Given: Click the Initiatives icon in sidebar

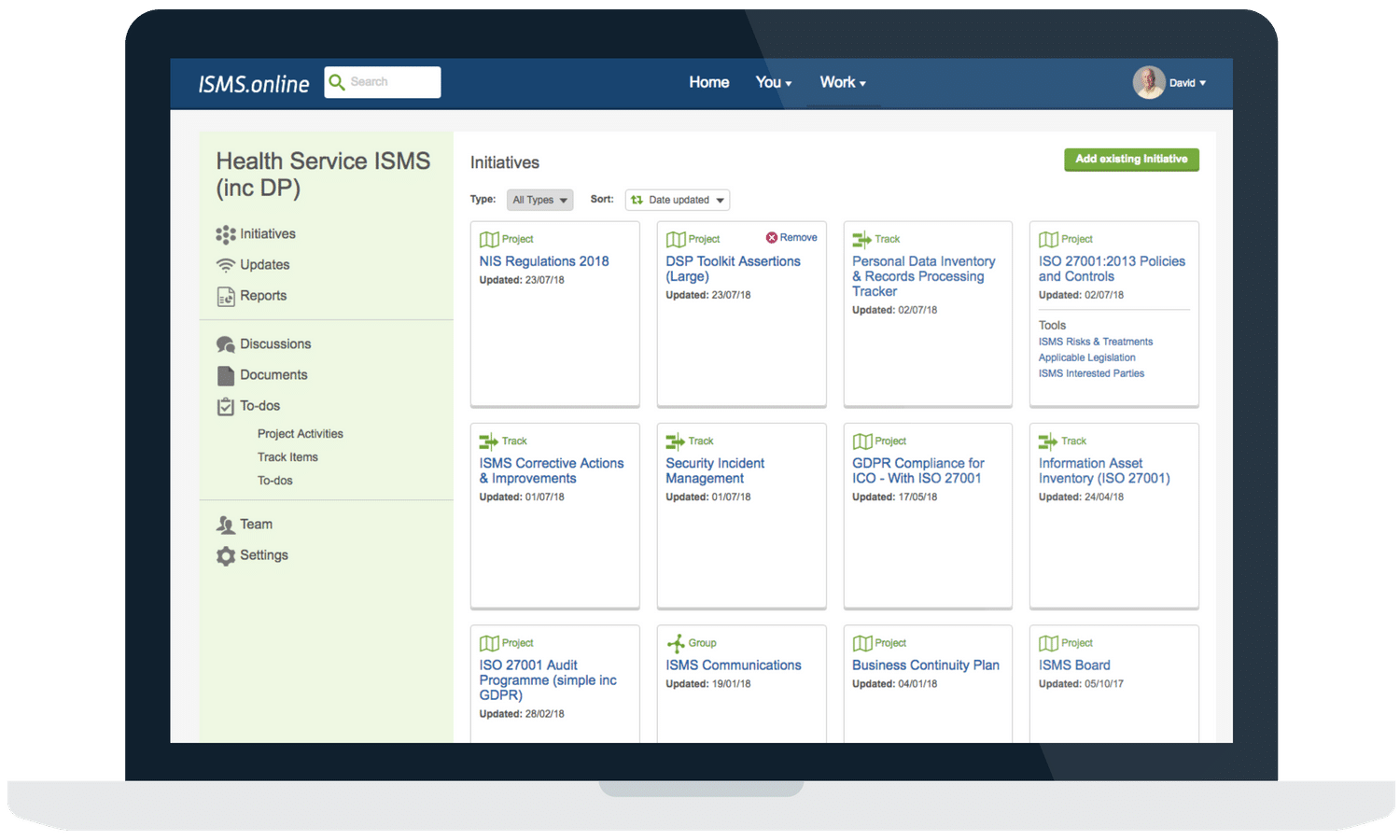Looking at the screenshot, I should click(225, 234).
